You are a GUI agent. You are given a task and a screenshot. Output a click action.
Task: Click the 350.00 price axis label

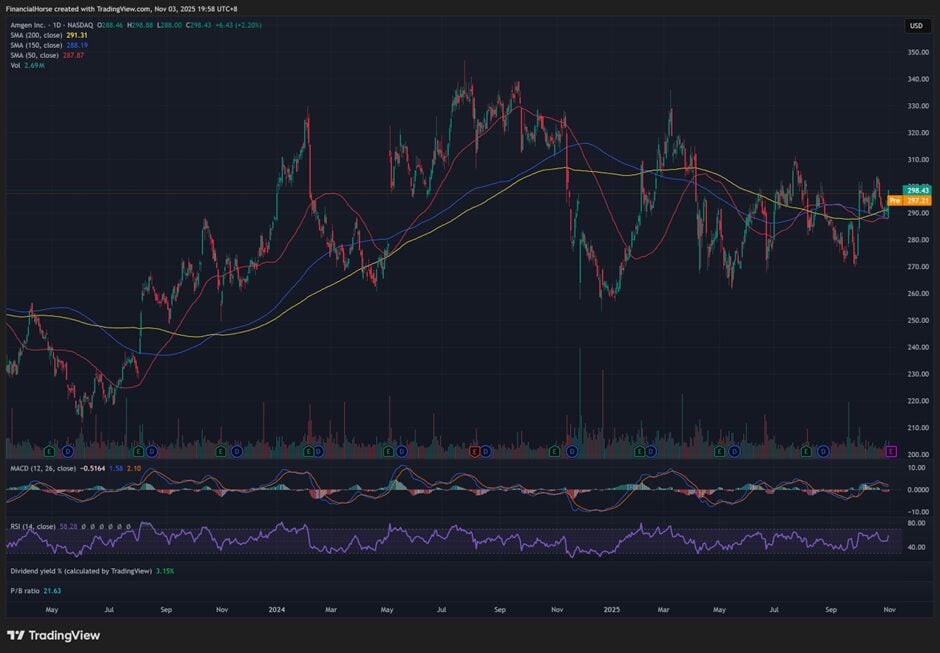coord(918,52)
